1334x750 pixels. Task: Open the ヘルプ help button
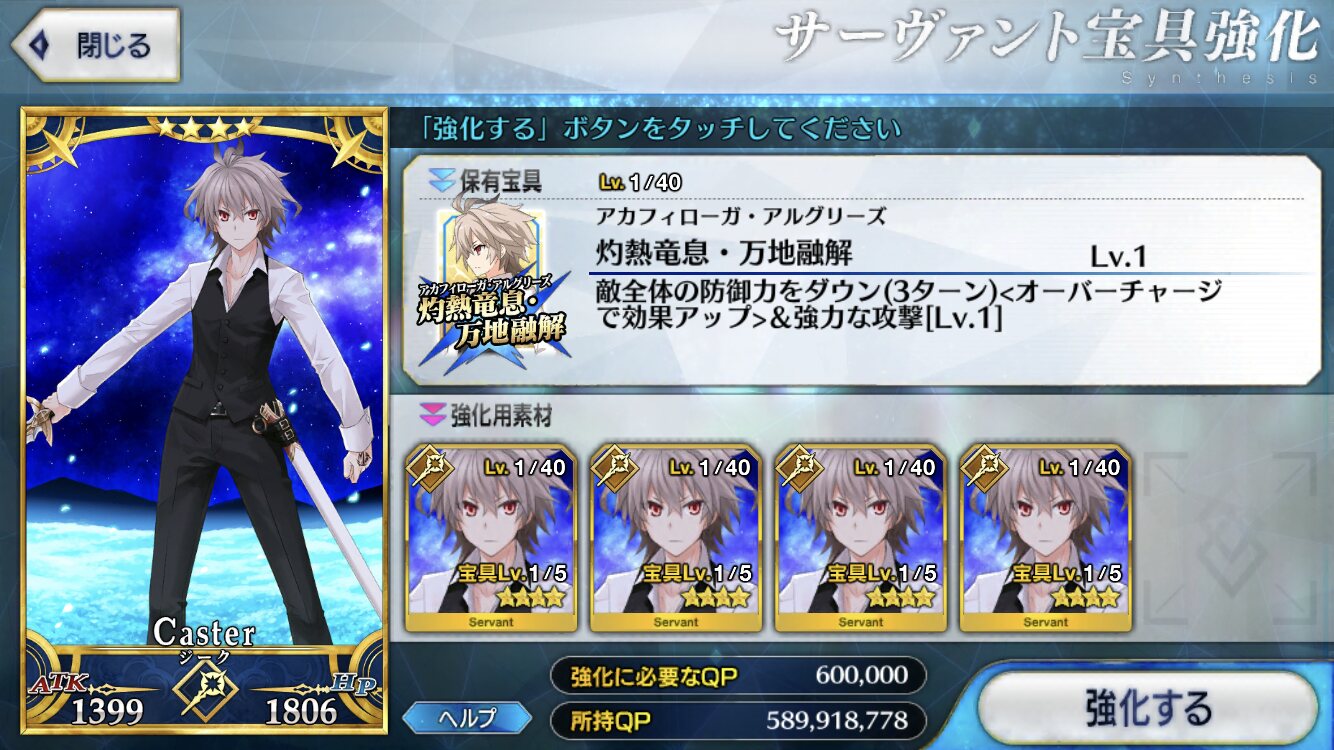pyautogui.click(x=467, y=717)
